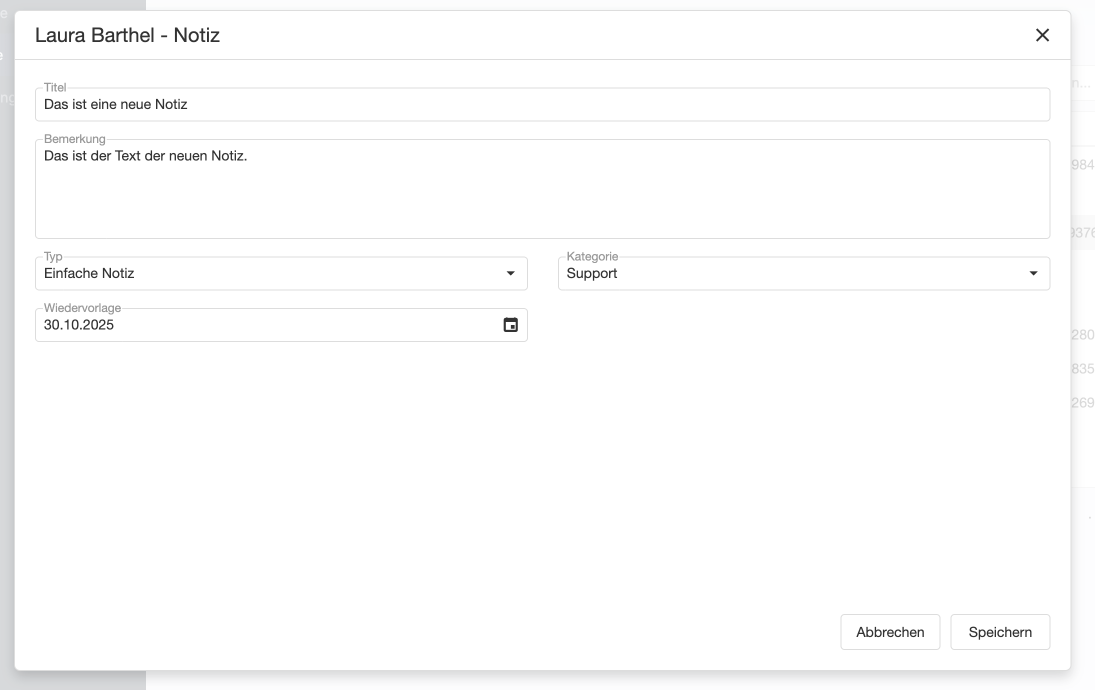Click the 'Wiedervorlage' field label
The width and height of the screenshot is (1095, 690).
point(82,308)
